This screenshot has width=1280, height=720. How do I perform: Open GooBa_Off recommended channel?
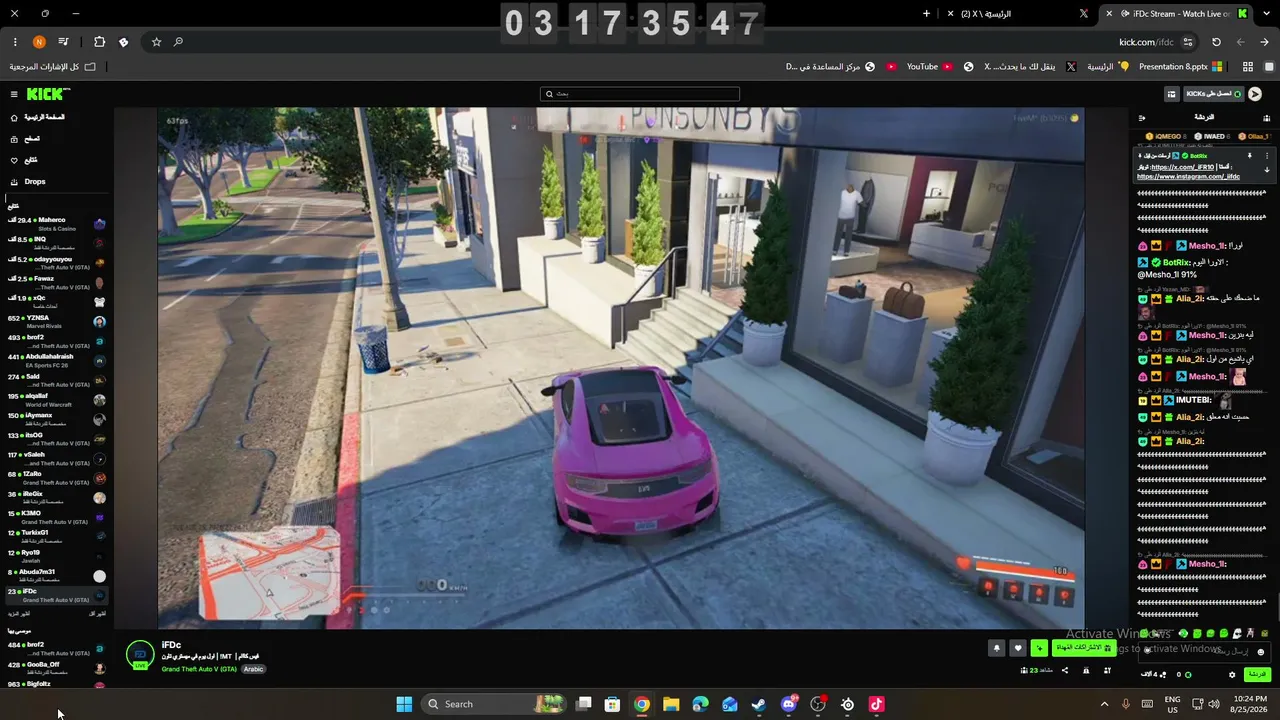[56, 668]
